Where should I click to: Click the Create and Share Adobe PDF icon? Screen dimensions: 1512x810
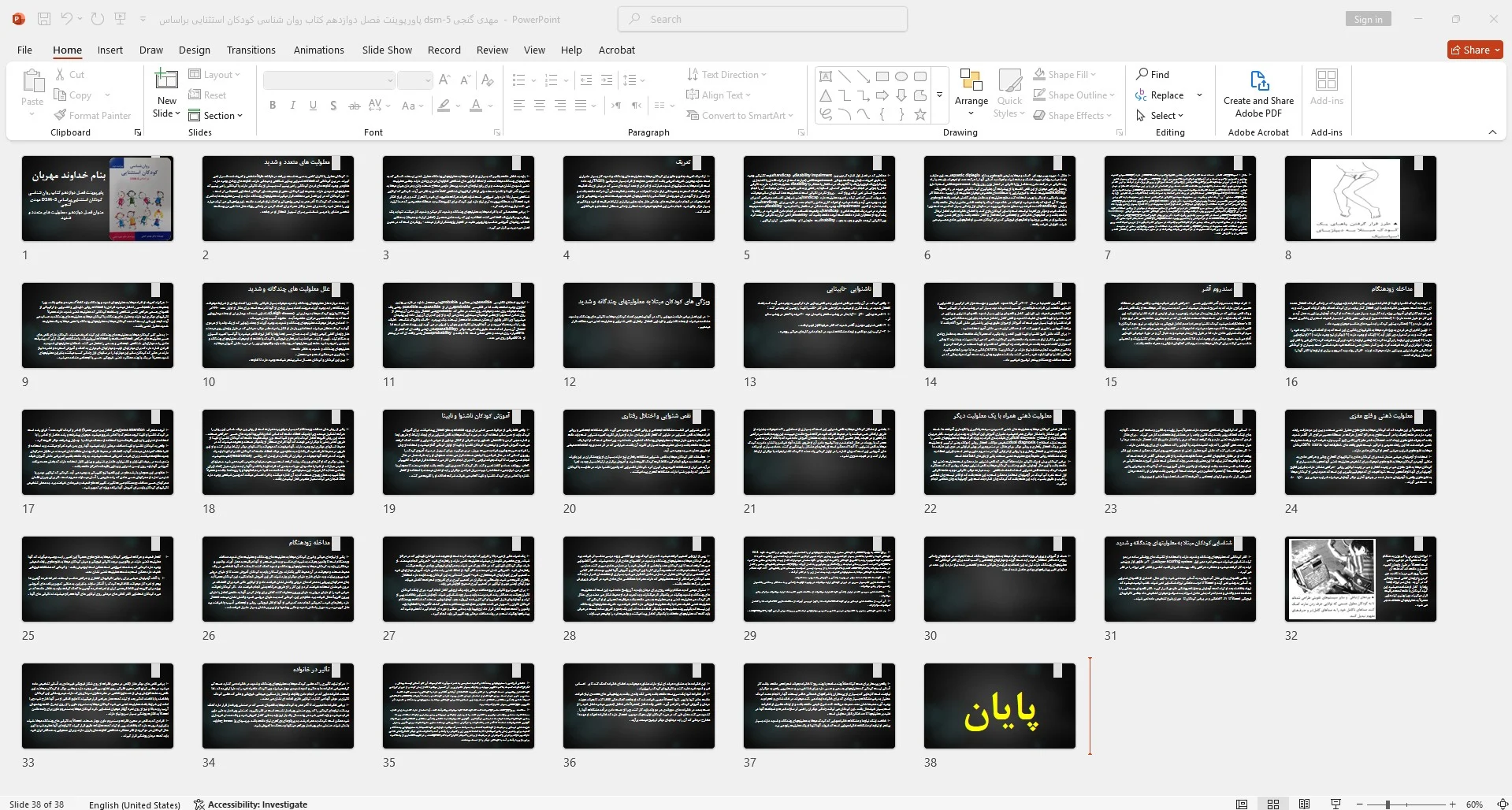[x=1259, y=81]
